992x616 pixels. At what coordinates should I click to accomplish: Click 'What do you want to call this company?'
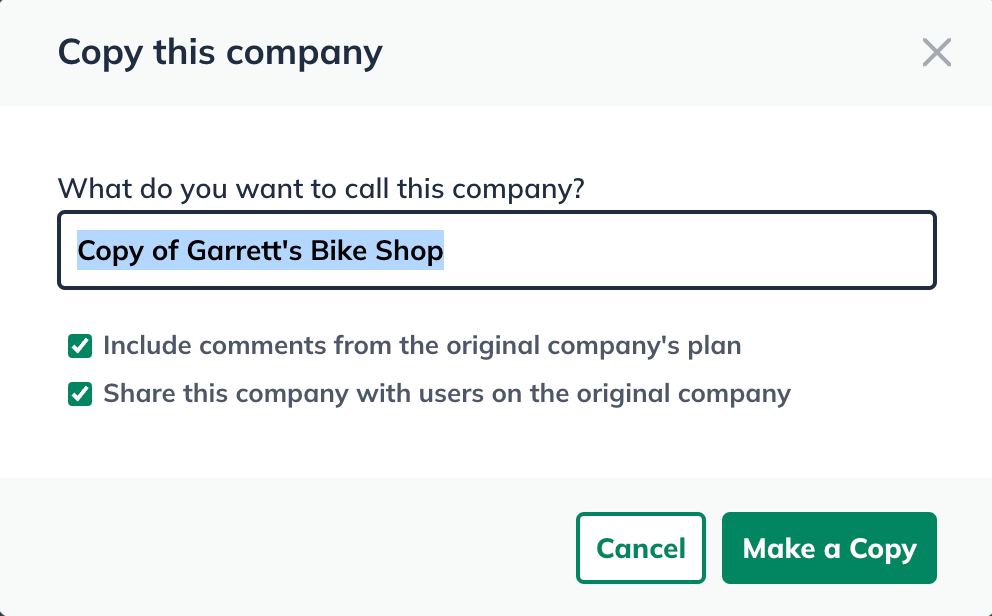[322, 189]
